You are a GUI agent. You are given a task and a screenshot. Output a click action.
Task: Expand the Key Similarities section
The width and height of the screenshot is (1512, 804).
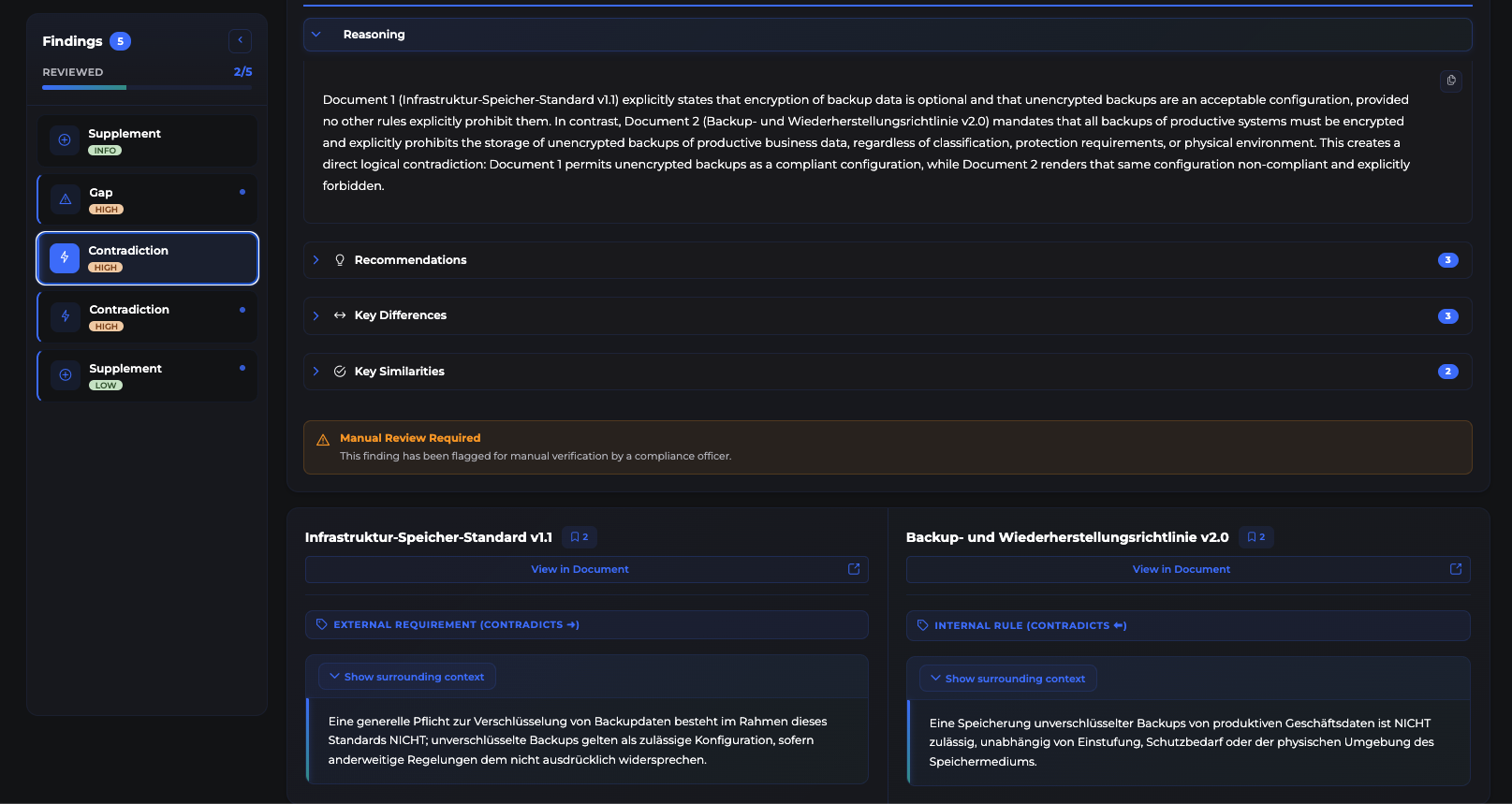click(x=888, y=372)
